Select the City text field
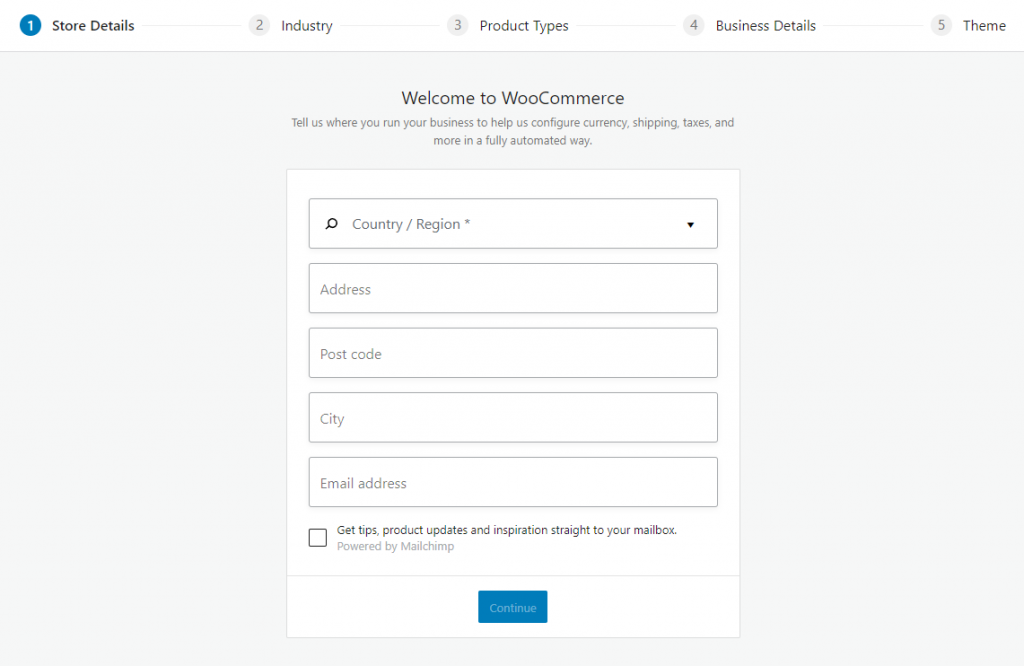 point(512,418)
